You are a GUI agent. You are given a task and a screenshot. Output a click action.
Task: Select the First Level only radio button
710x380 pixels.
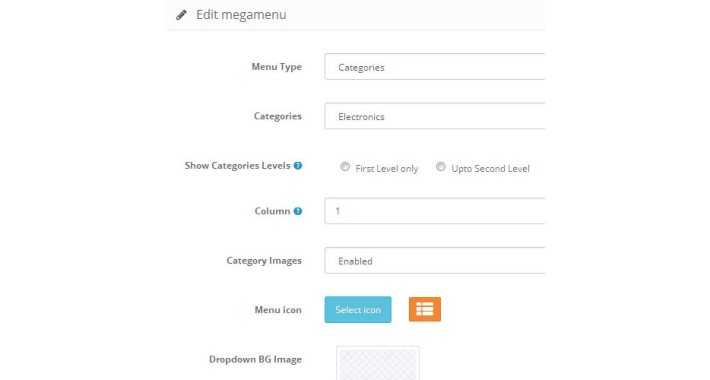(x=345, y=167)
